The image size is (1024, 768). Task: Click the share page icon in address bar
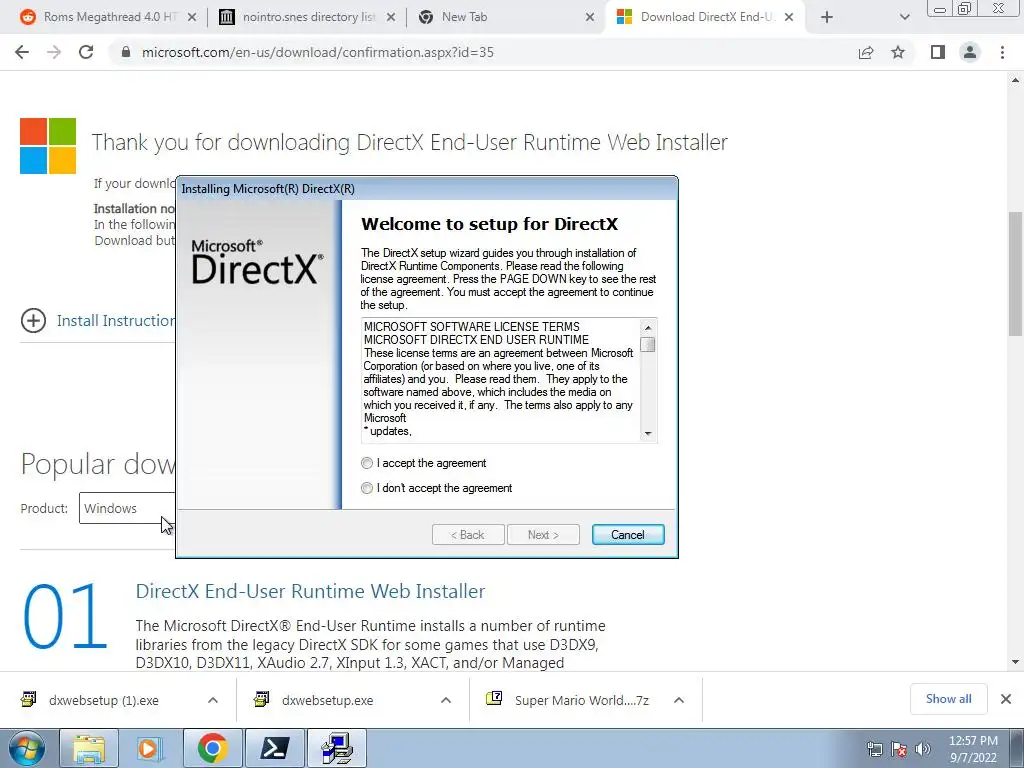click(866, 52)
